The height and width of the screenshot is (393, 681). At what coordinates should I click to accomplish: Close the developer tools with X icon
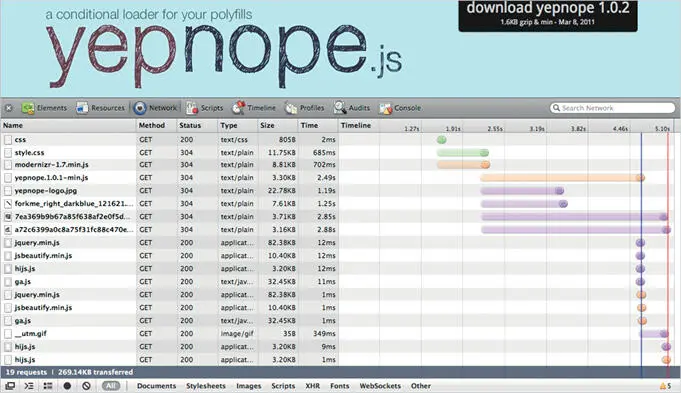[9, 108]
